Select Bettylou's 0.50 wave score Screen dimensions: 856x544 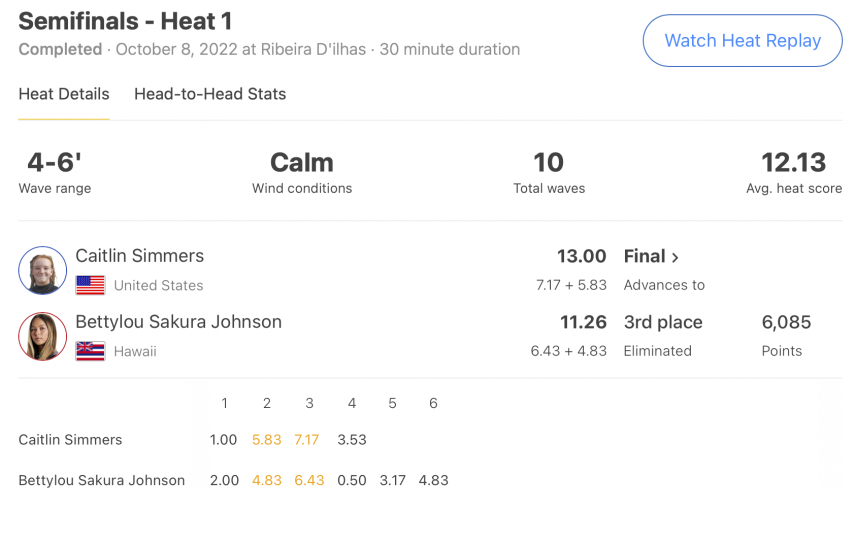[x=352, y=480]
